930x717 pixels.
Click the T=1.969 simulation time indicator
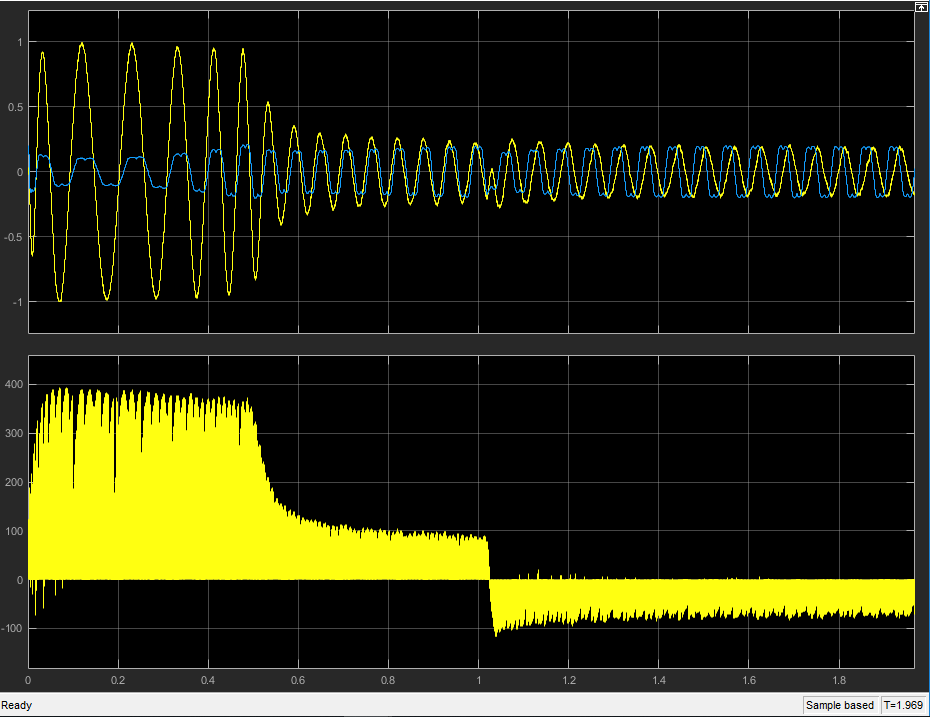click(x=902, y=705)
